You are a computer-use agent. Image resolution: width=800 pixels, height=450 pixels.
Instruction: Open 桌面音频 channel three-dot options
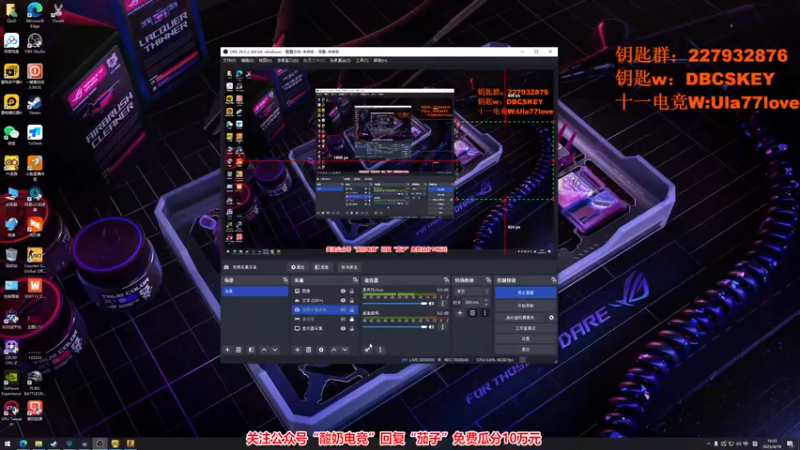coord(442,327)
